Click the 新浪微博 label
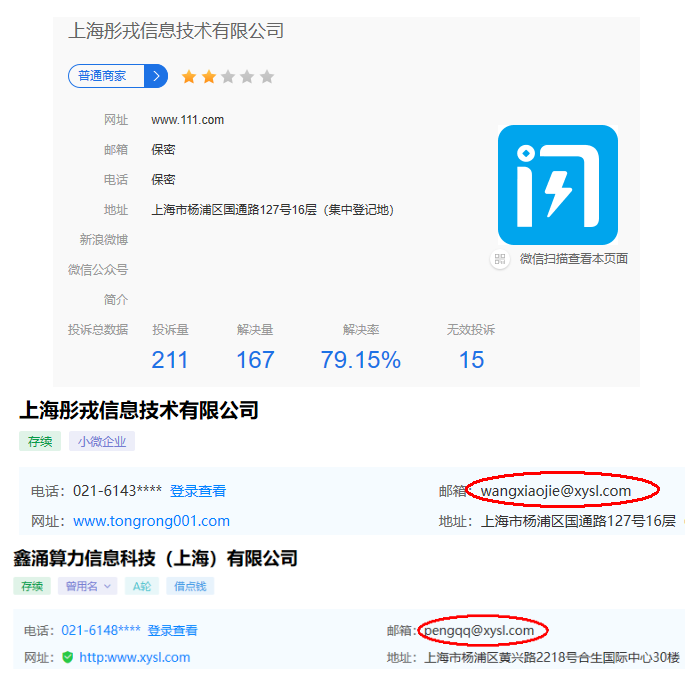The image size is (698, 683). [104, 240]
